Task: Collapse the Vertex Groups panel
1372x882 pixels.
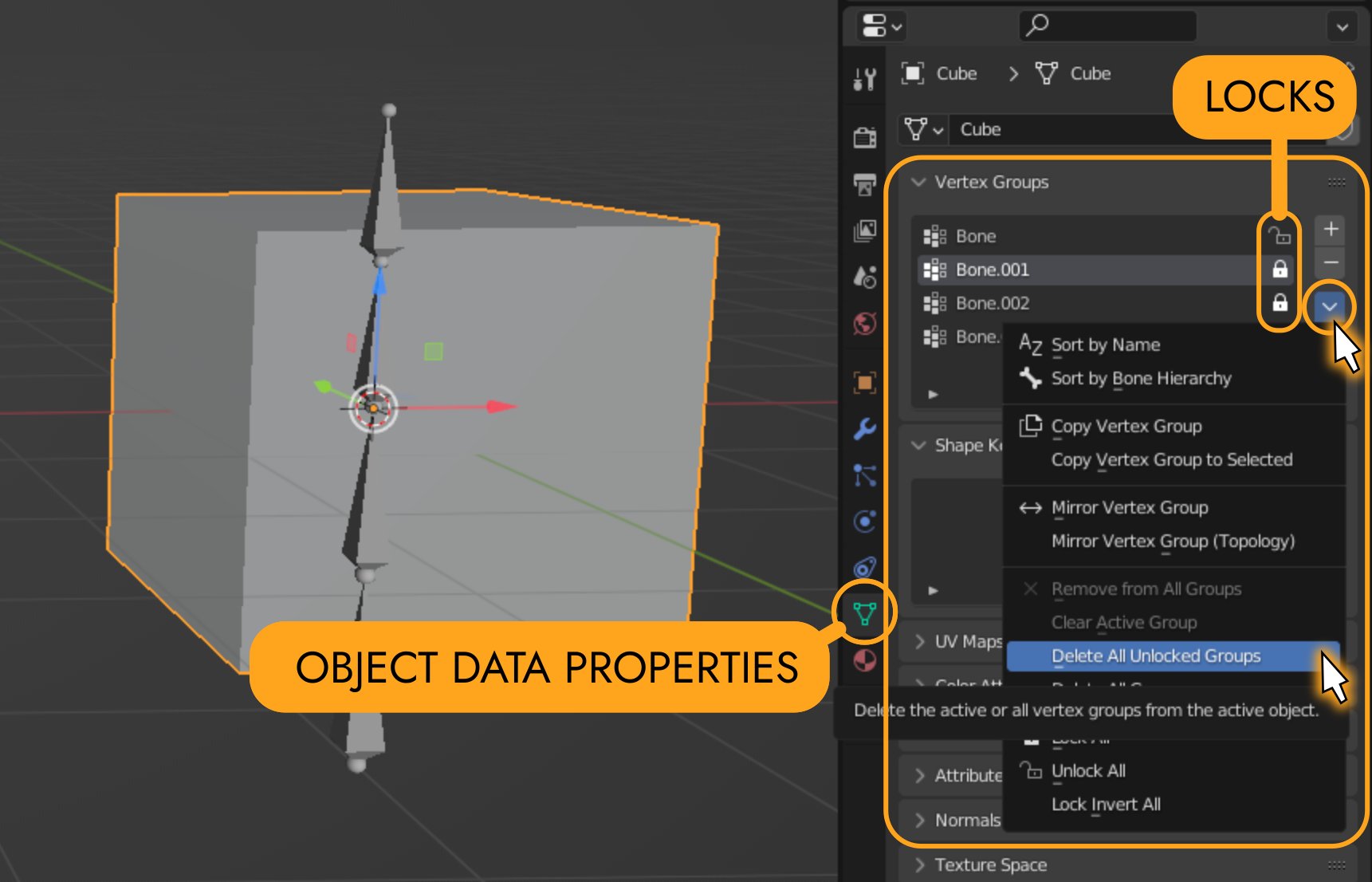Action: pyautogui.click(x=918, y=183)
